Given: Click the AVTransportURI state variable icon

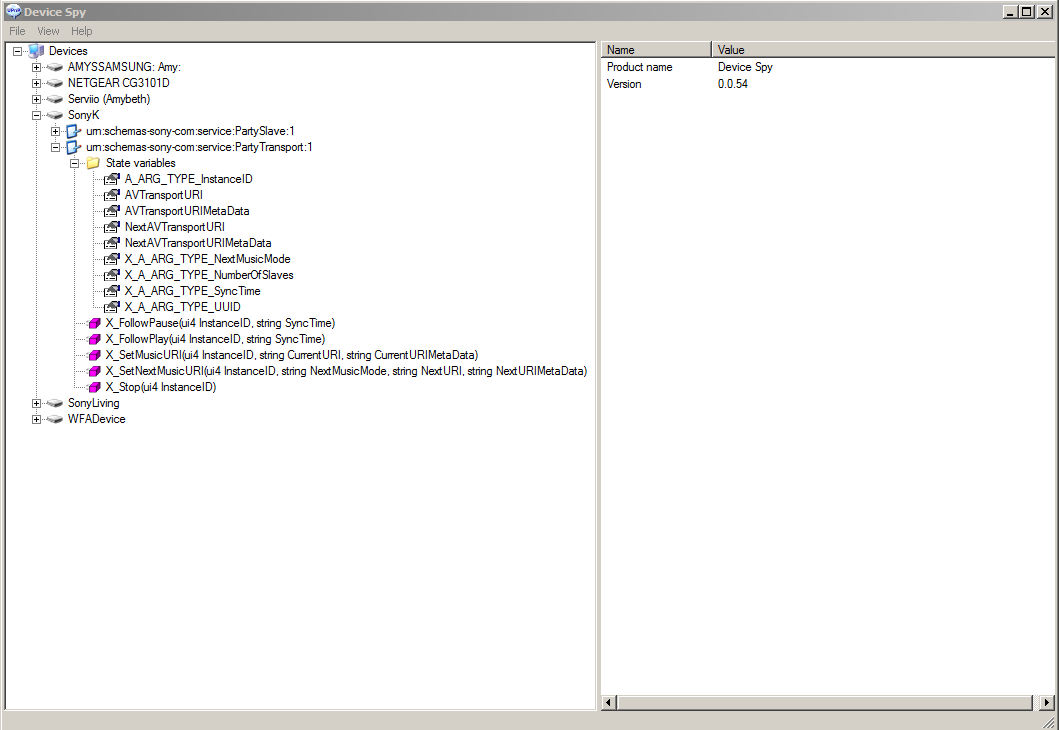Looking at the screenshot, I should 112,195.
